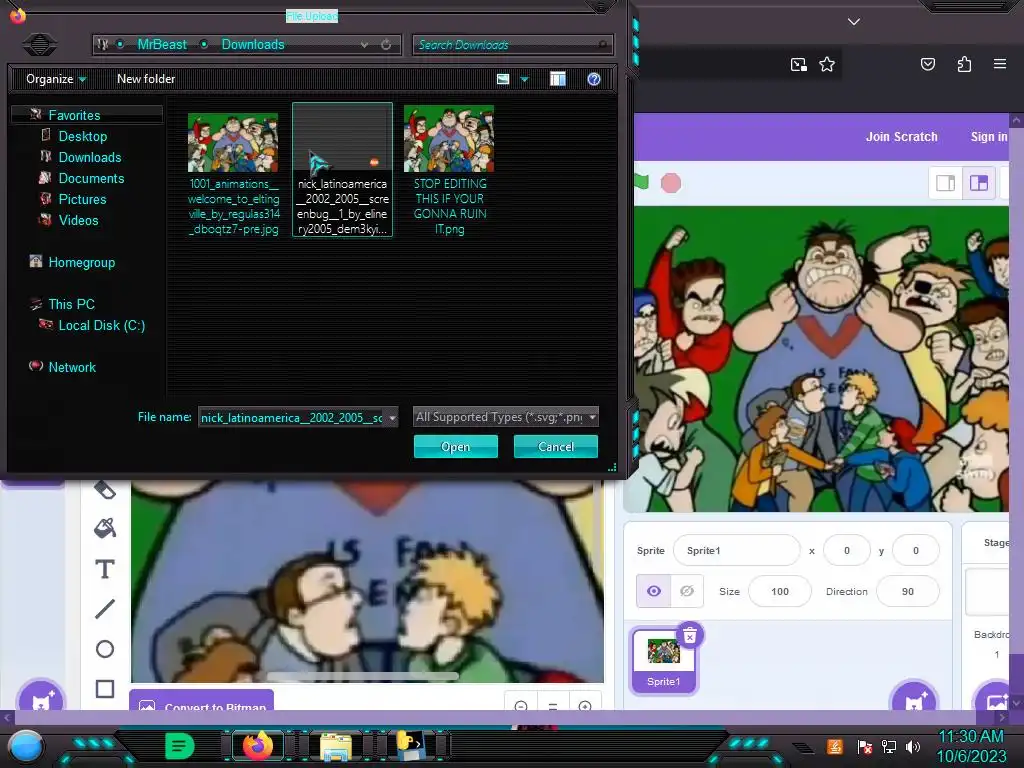Click the sprite y position field
This screenshot has height=768, width=1024.
[x=916, y=551]
